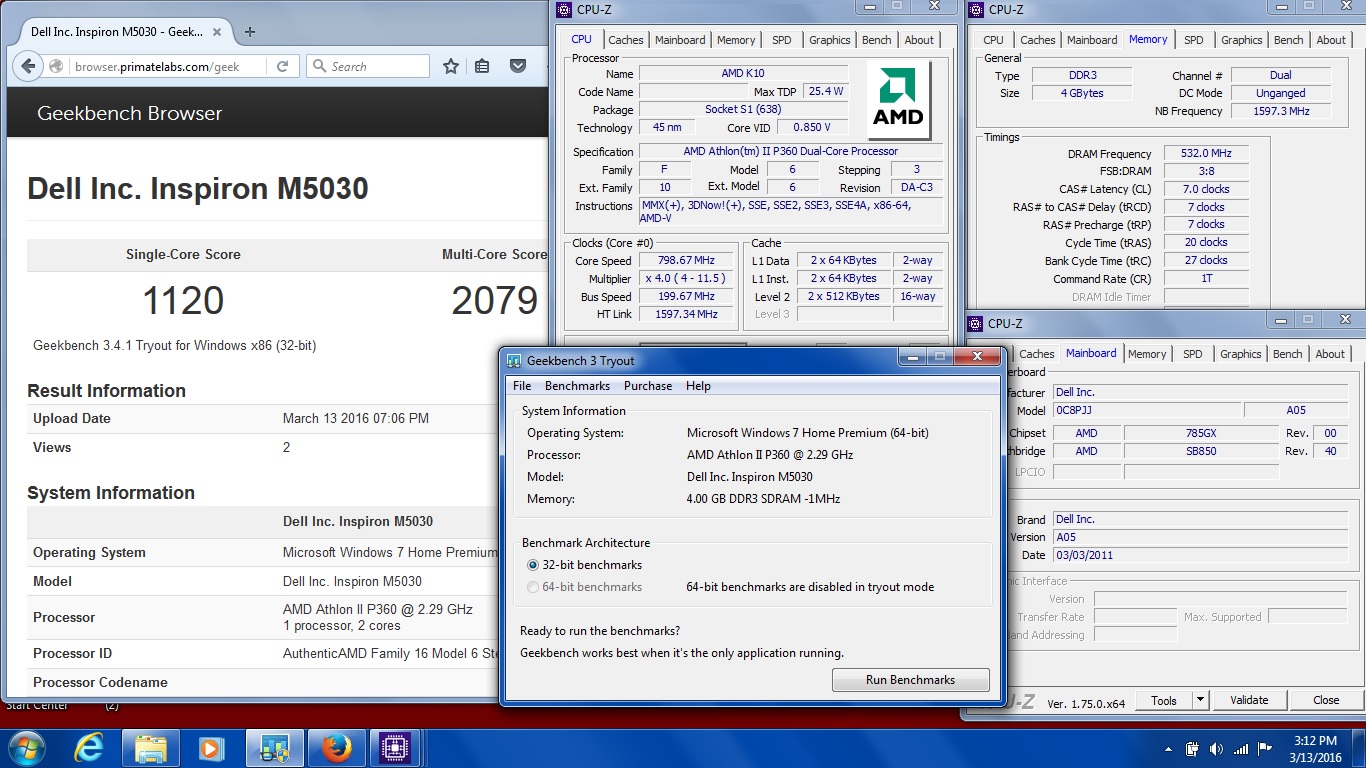
Task: Select 32-bit benchmarks option
Action: [x=585, y=565]
